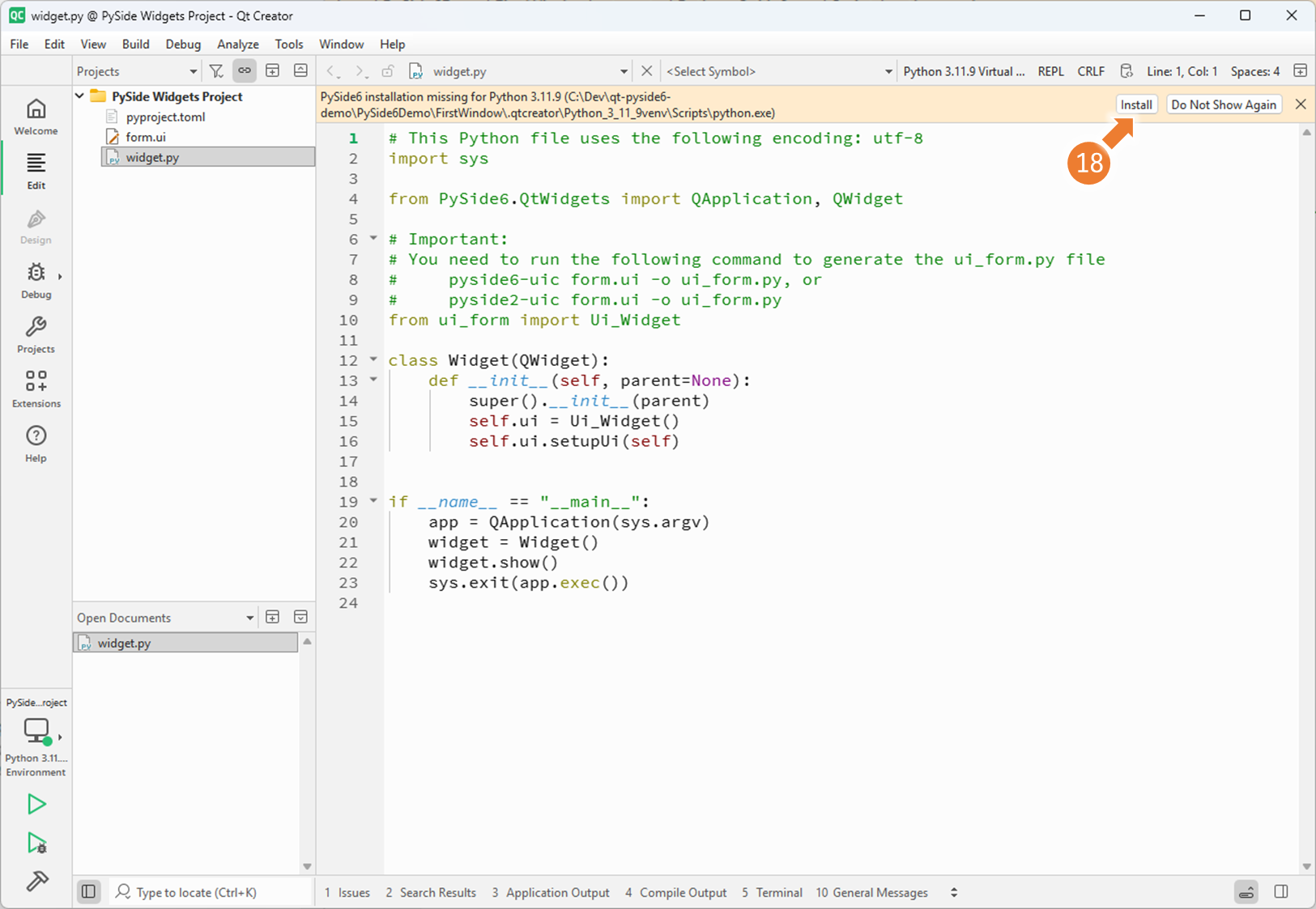1316x909 pixels.
Task: Dismiss the PySide6 missing info bar
Action: pos(1301,104)
